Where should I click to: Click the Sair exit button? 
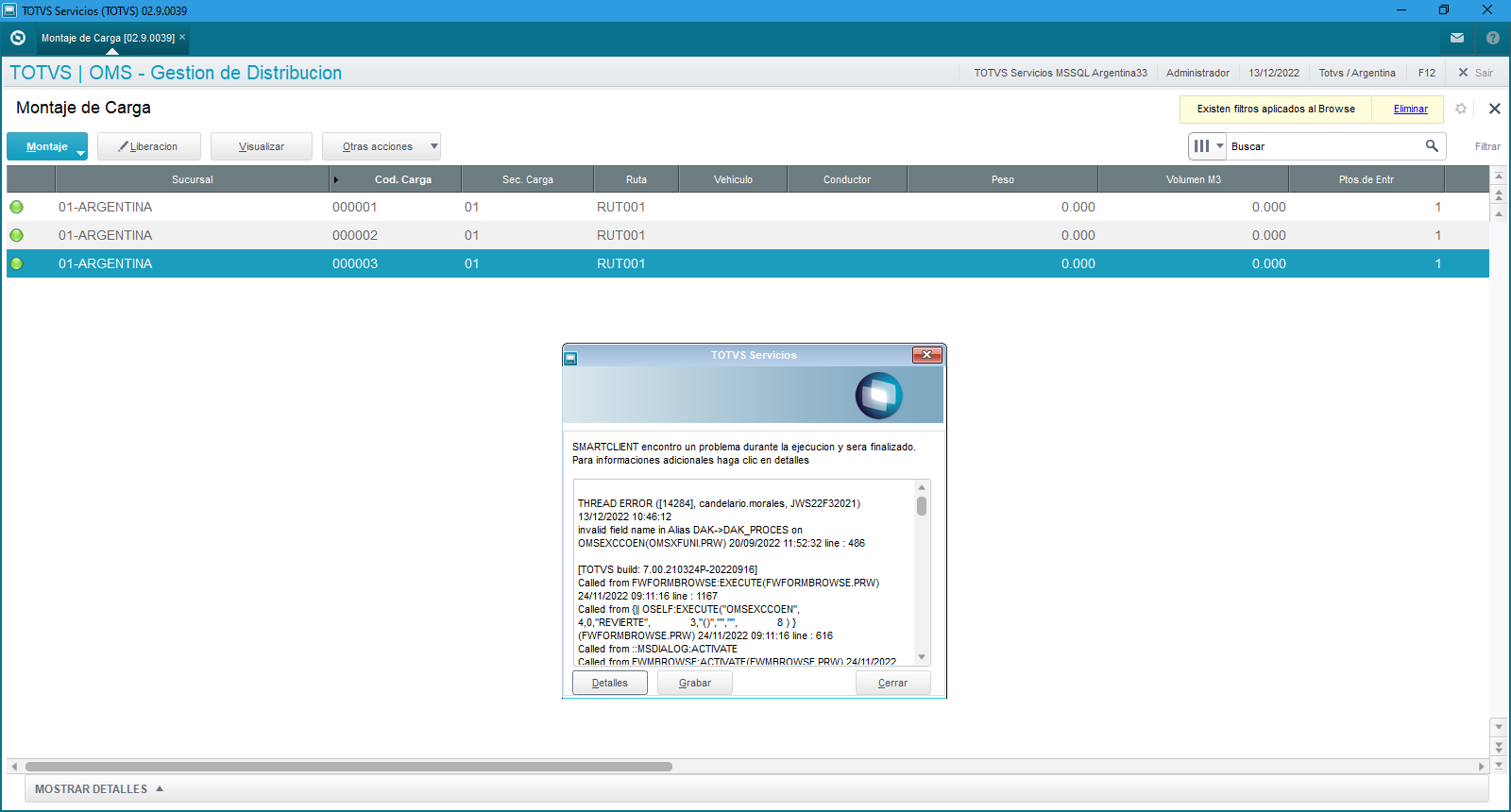point(1475,73)
